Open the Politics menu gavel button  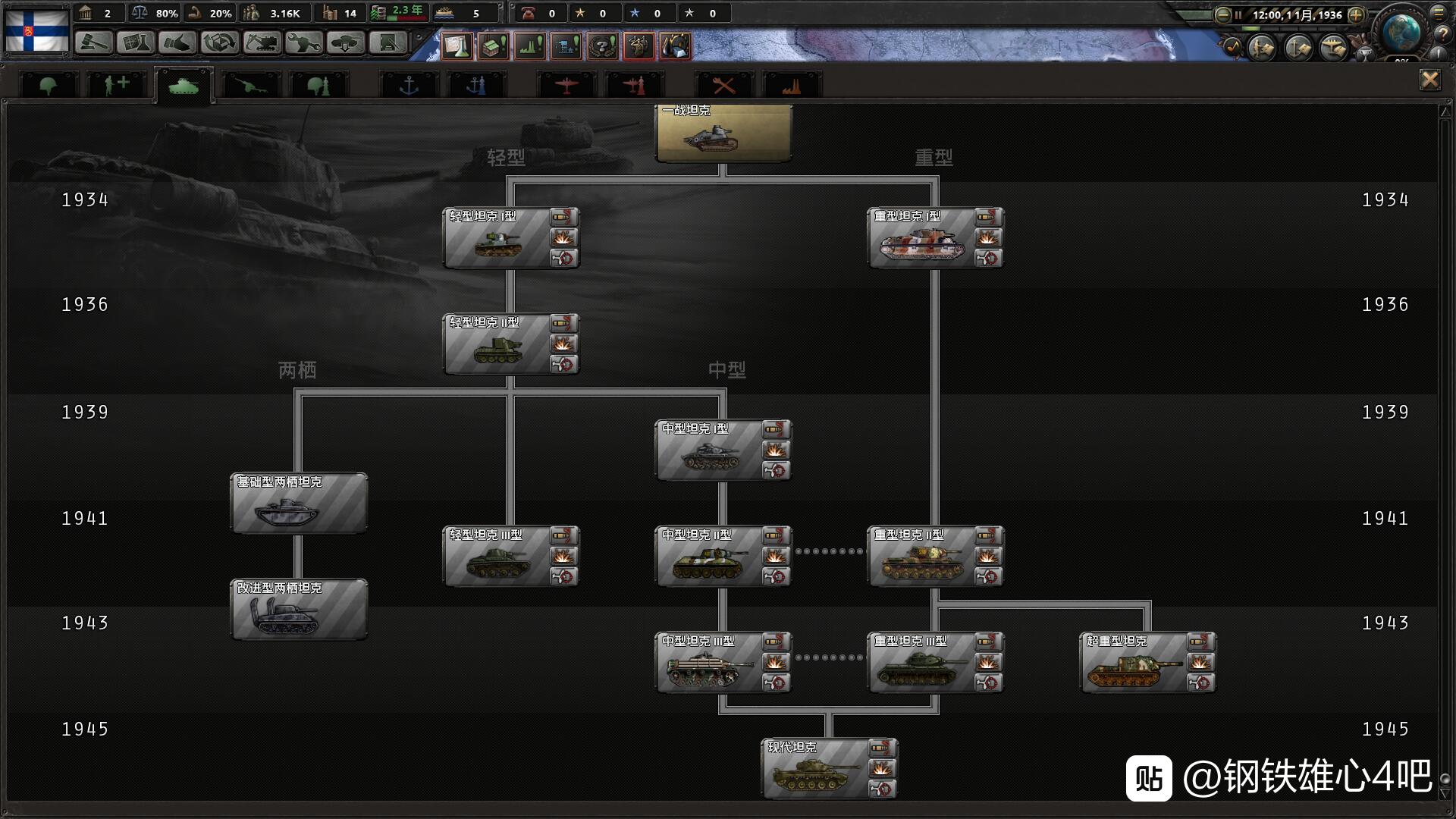[94, 43]
